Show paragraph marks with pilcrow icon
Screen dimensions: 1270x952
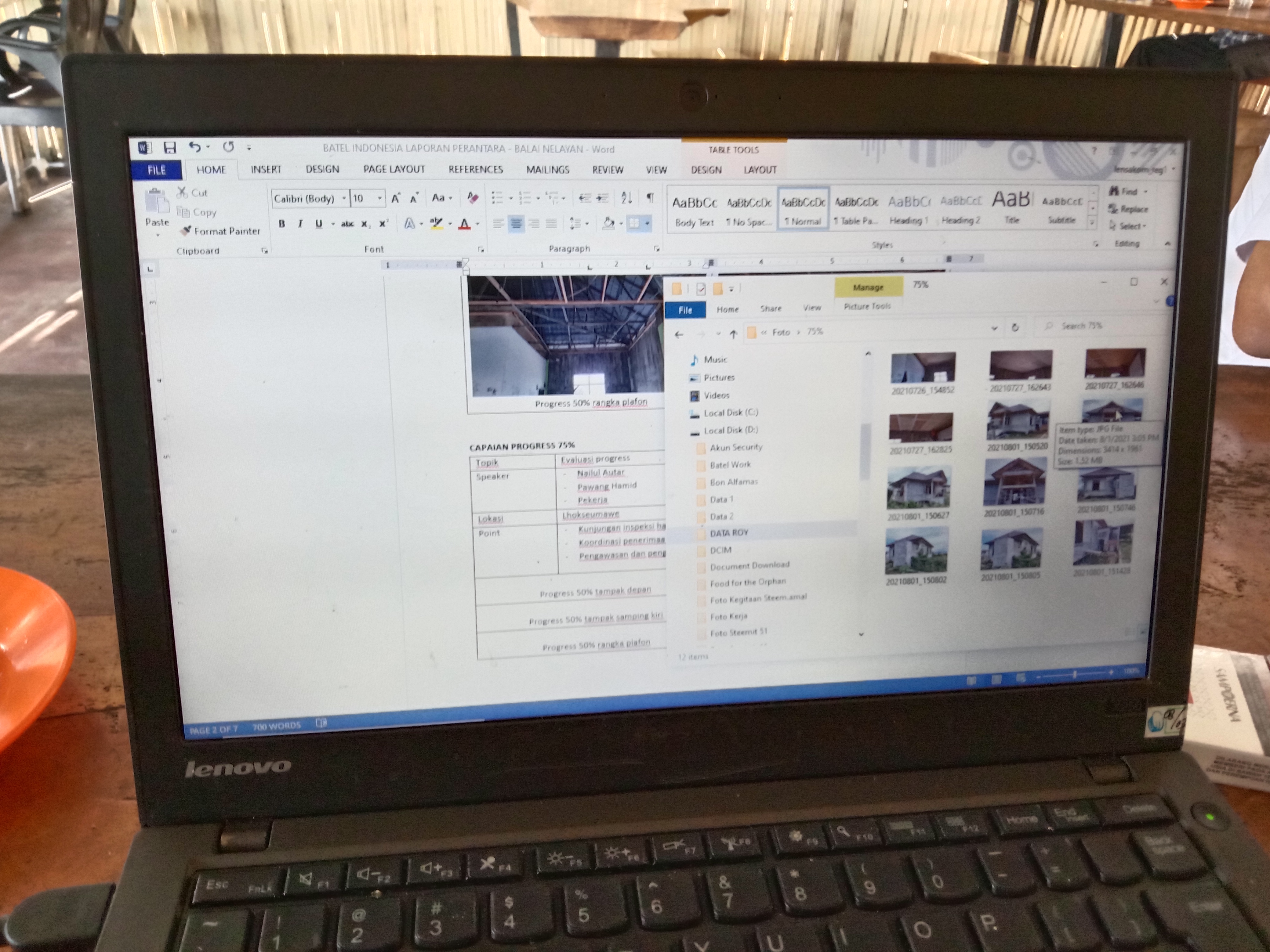[x=650, y=197]
